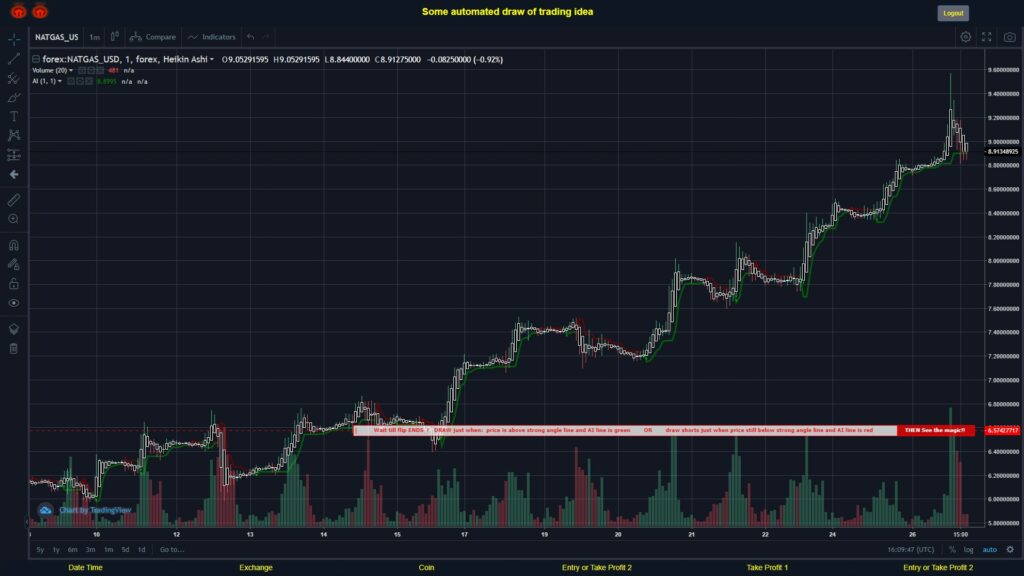This screenshot has height=576, width=1024.
Task: Toggle visibility of Volume indicator
Action: (x=82, y=71)
